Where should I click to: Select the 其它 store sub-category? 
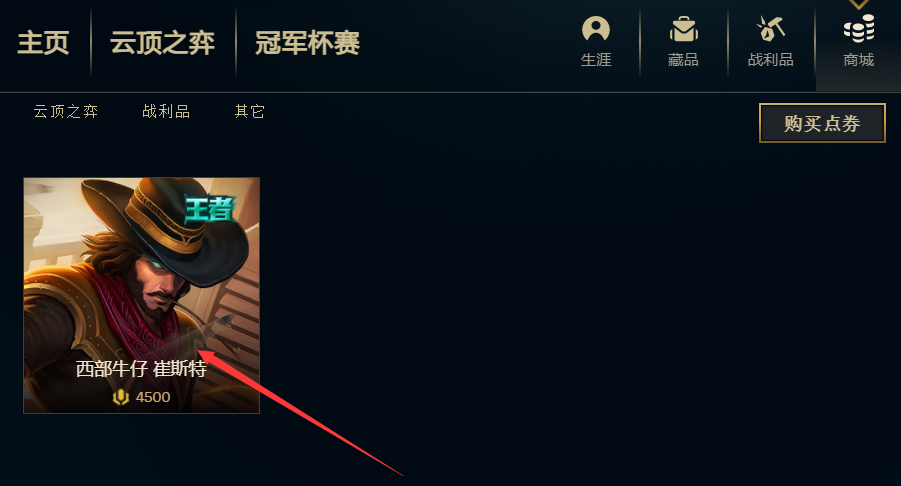tap(249, 111)
